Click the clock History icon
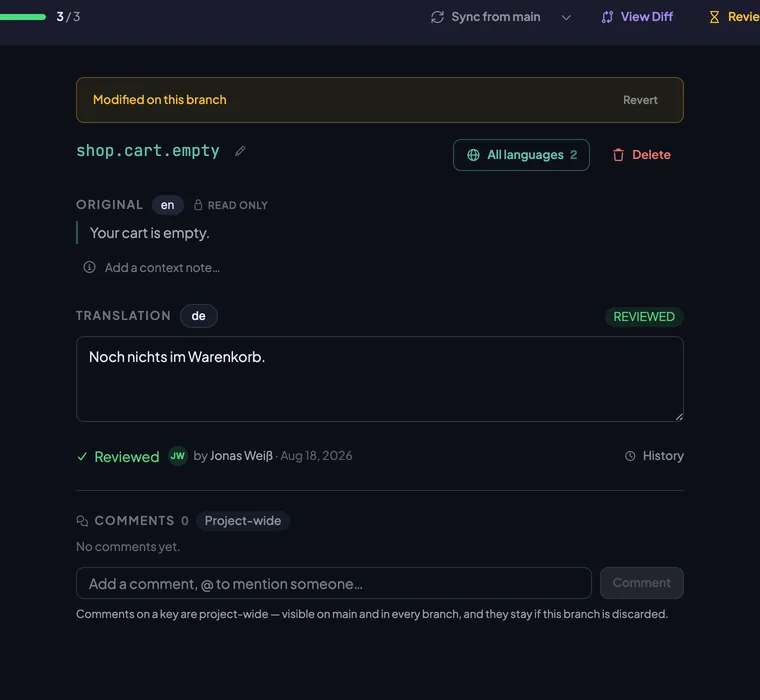Image resolution: width=760 pixels, height=700 pixels. tap(630, 456)
